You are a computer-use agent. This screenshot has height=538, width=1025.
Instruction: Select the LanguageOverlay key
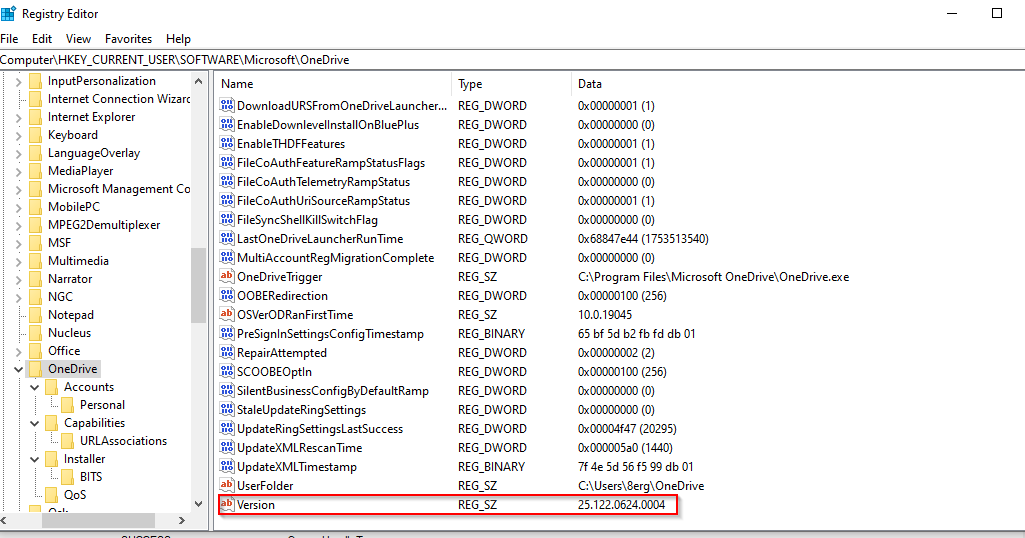(93, 153)
